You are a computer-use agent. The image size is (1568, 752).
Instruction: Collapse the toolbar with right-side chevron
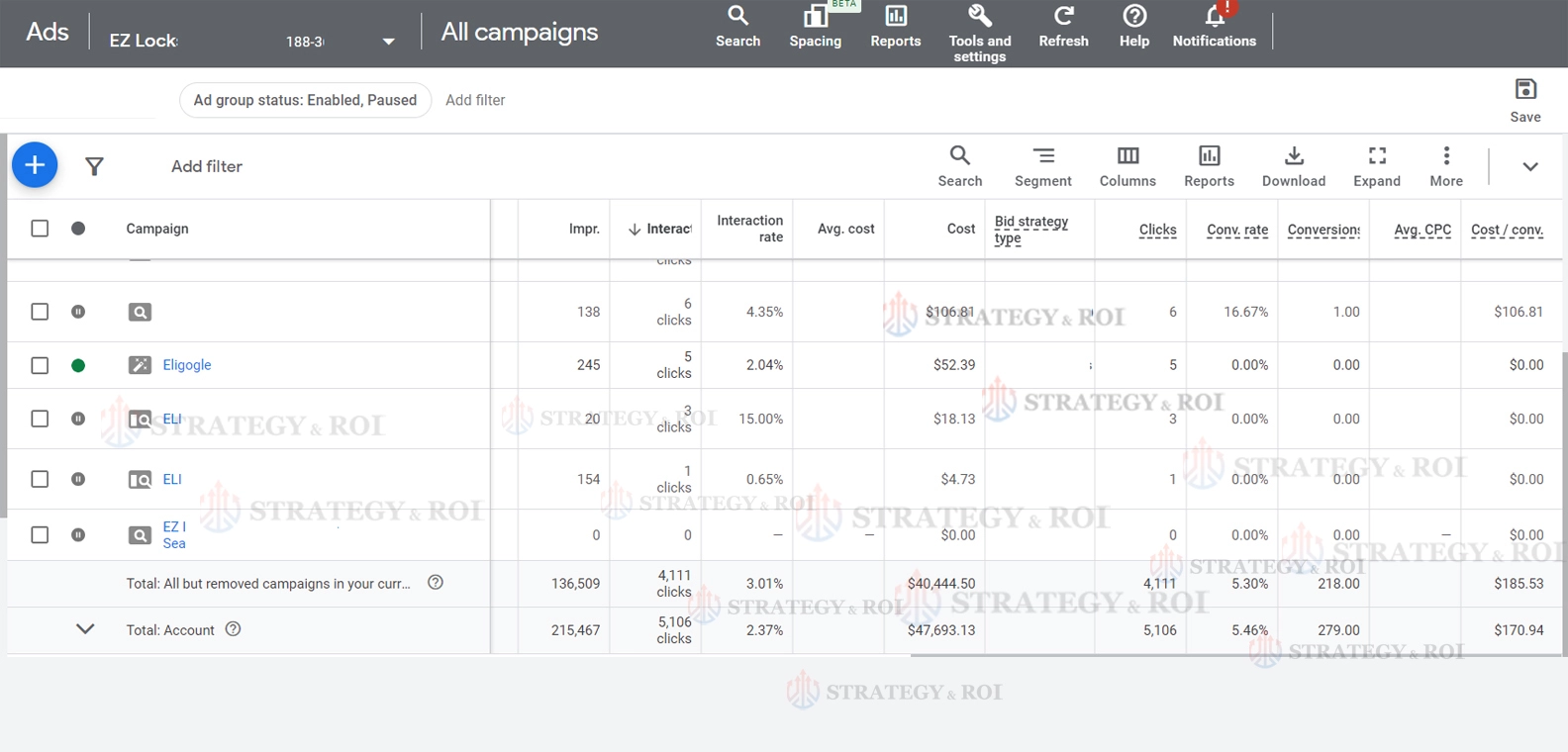click(1529, 166)
